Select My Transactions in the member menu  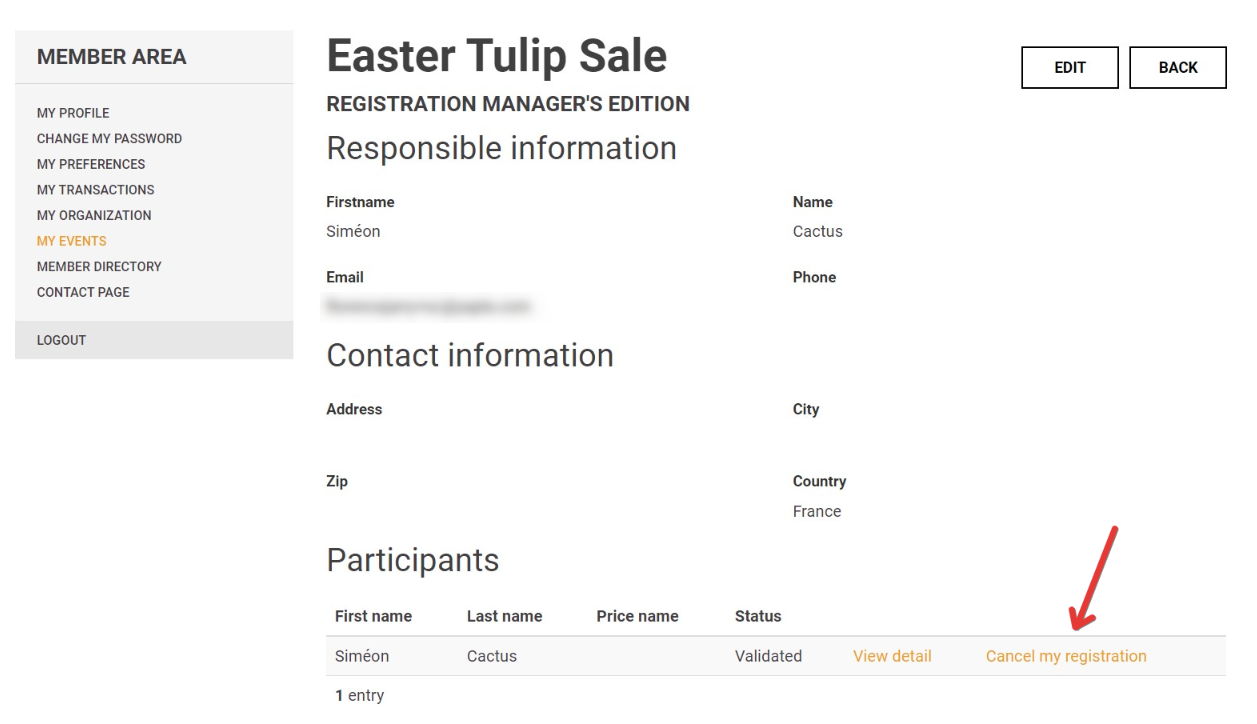pos(95,190)
